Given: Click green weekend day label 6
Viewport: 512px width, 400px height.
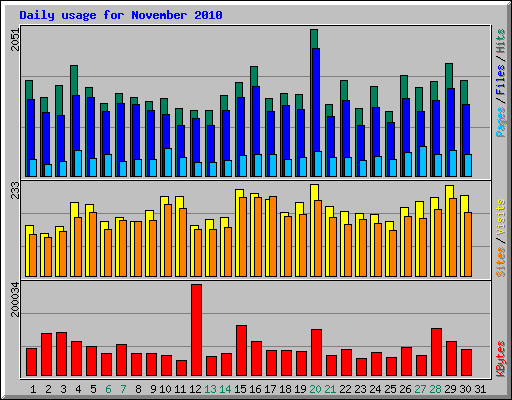Looking at the screenshot, I should [x=108, y=389].
